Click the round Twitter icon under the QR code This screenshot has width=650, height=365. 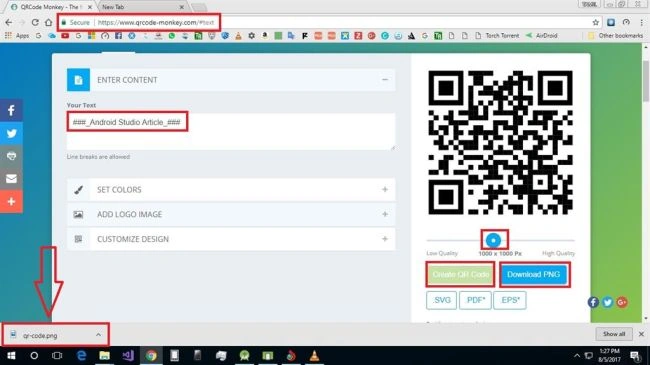[607, 302]
